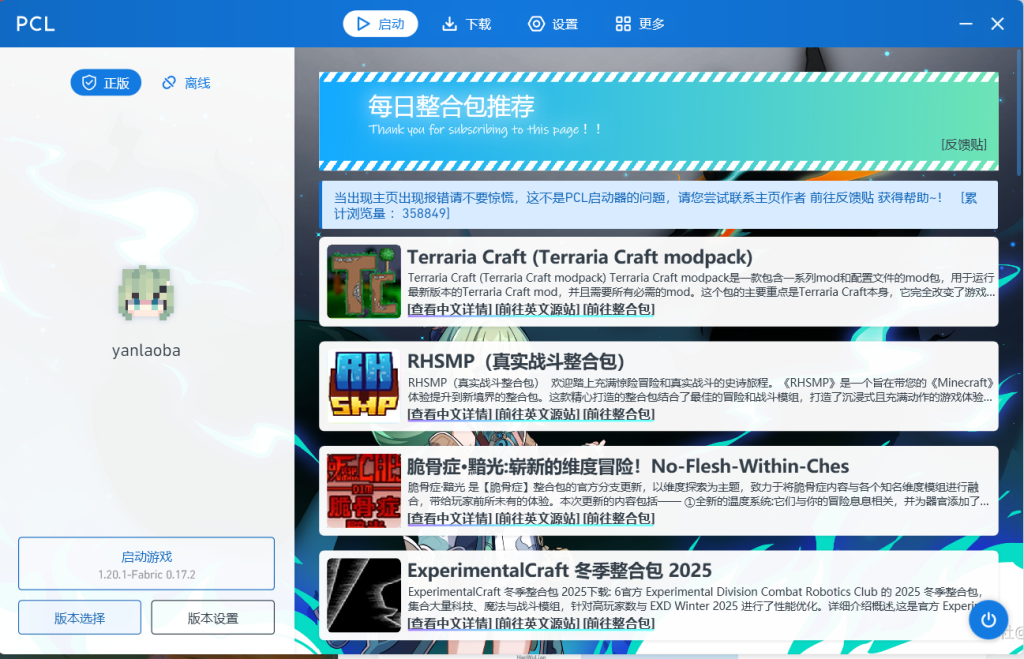This screenshot has height=659, width=1024.
Task: Click the ExperimentalCraft modpack icon
Action: click(x=364, y=595)
